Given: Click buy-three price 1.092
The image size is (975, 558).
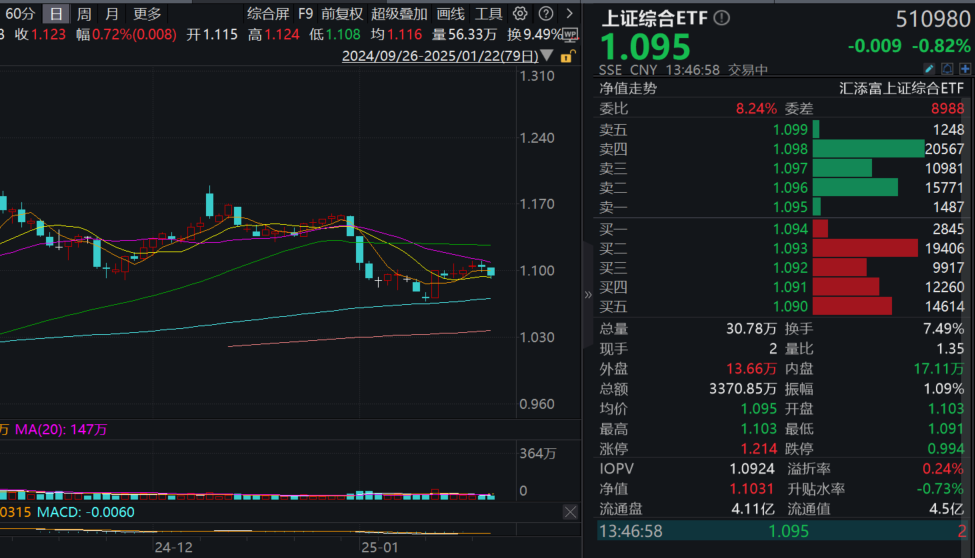Looking at the screenshot, I should pos(790,267).
